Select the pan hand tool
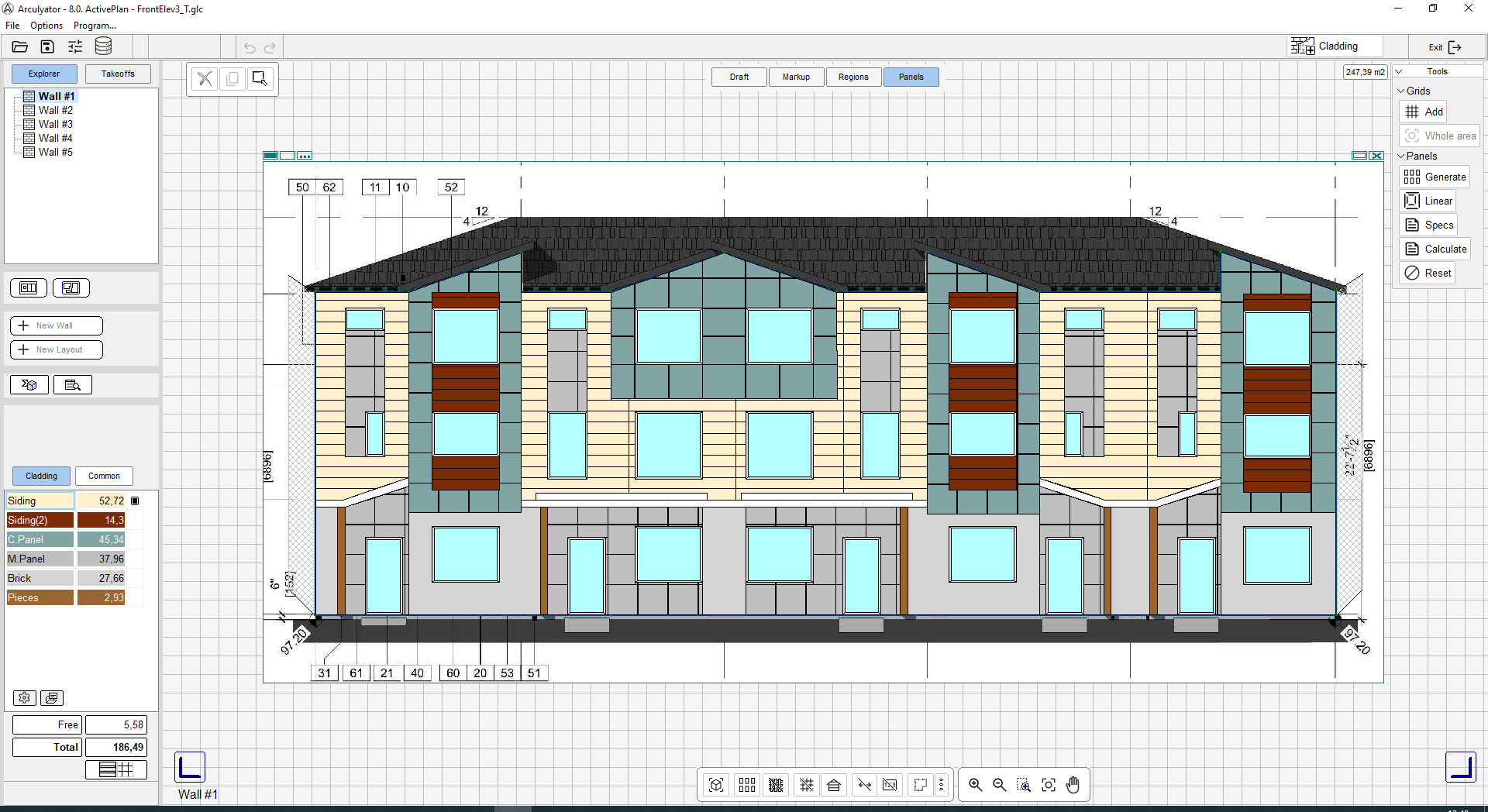This screenshot has height=812, width=1488. [1073, 785]
